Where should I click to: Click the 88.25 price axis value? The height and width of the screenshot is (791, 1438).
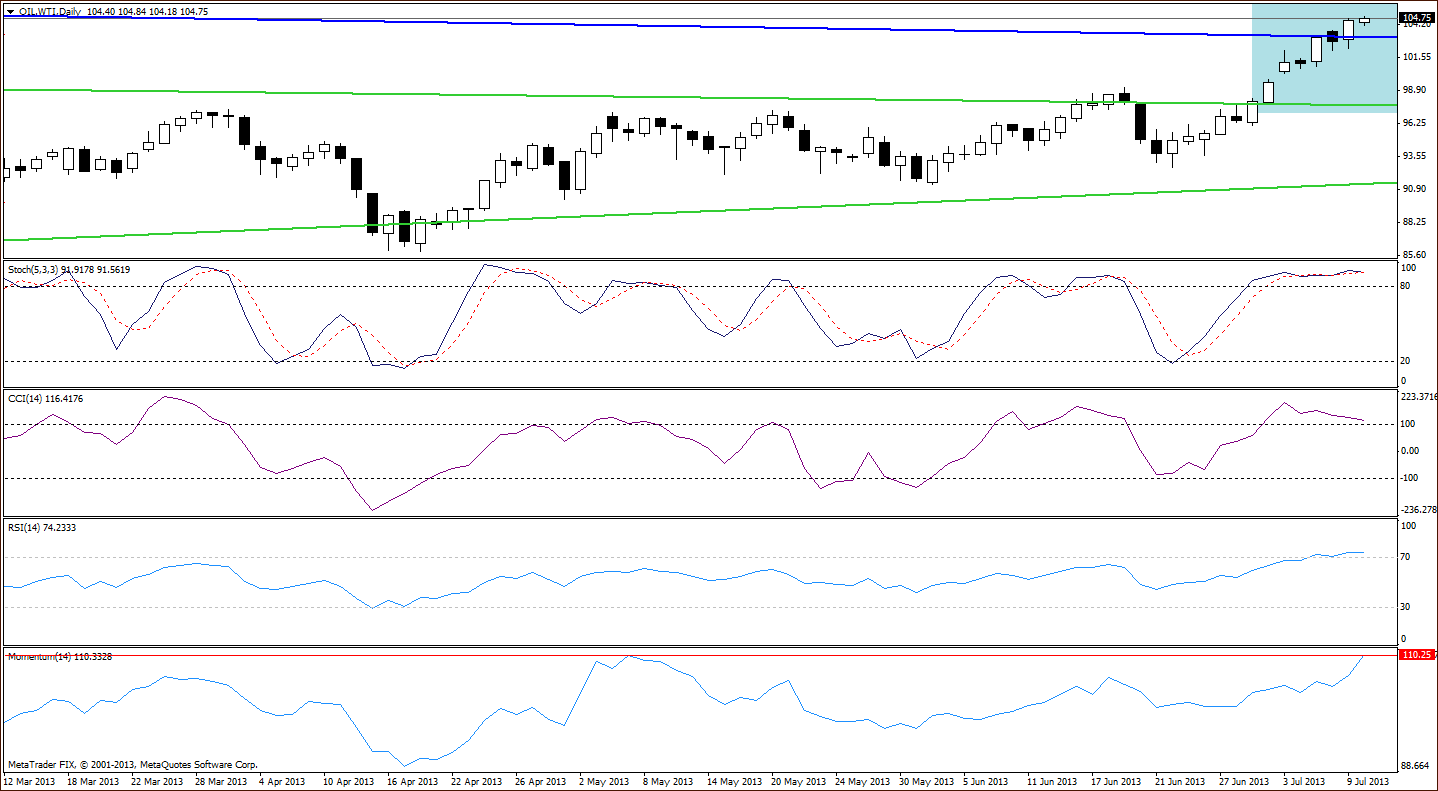point(1416,222)
